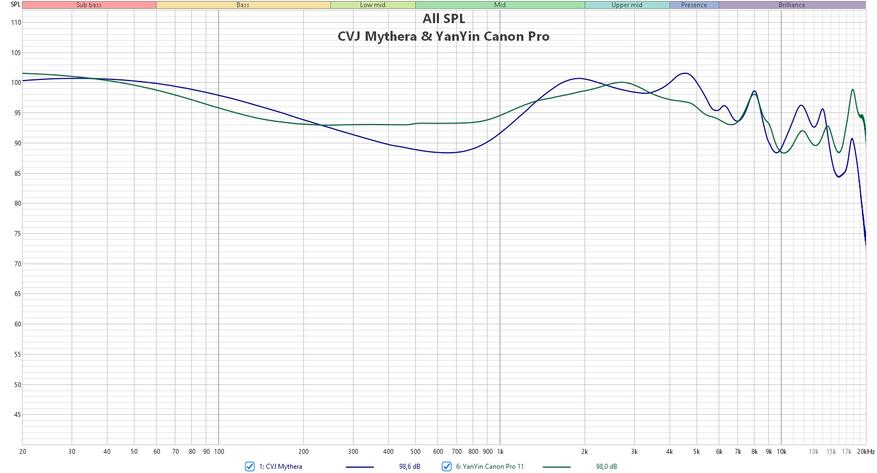Image resolution: width=877 pixels, height=473 pixels.
Task: Click the Mid frequency band label
Action: [499, 5]
